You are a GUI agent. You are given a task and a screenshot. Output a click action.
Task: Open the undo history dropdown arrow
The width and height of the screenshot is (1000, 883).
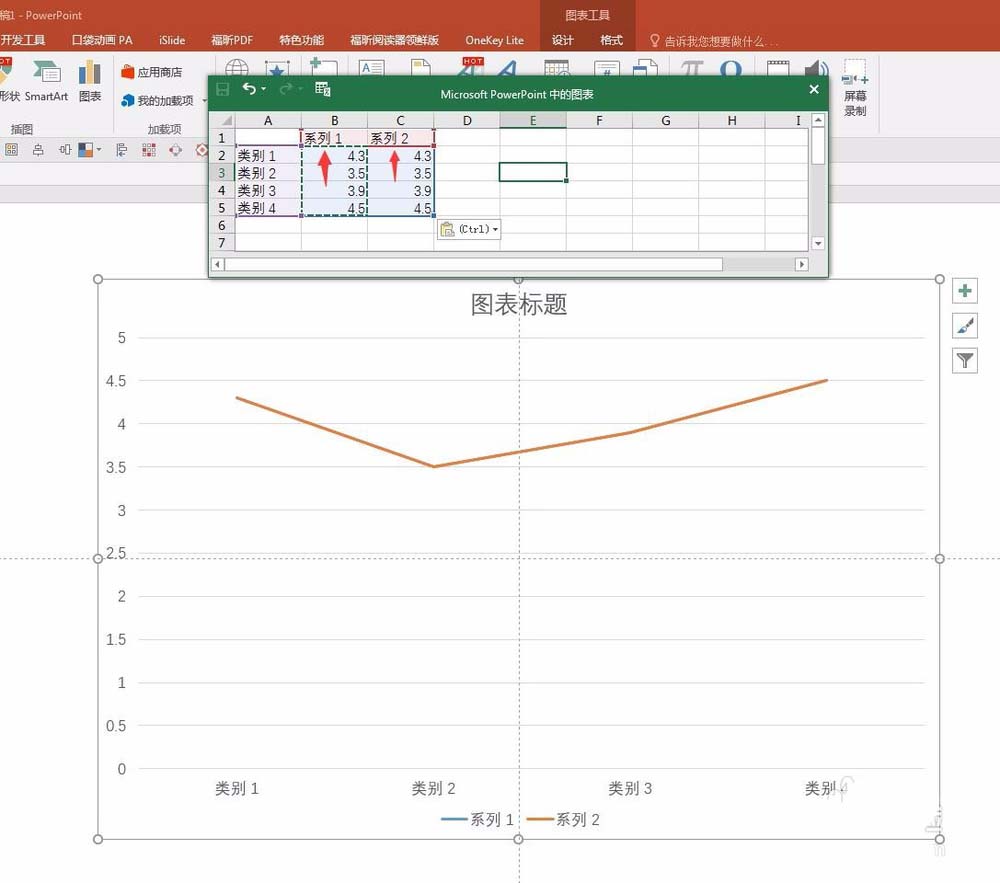pos(263,89)
